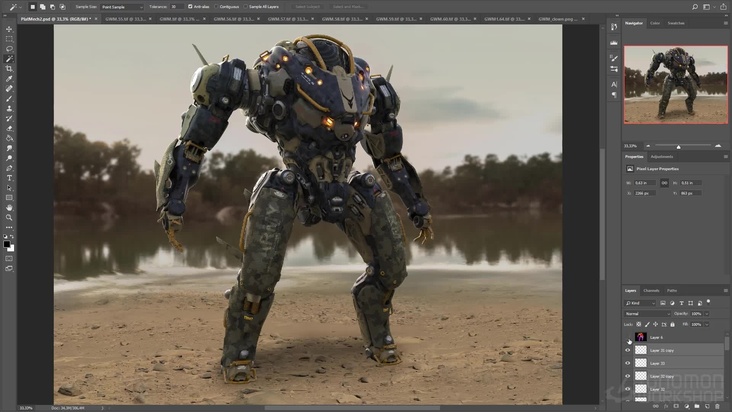Open the layer filter Kind dropdown
This screenshot has width=732, height=412.
click(x=641, y=302)
